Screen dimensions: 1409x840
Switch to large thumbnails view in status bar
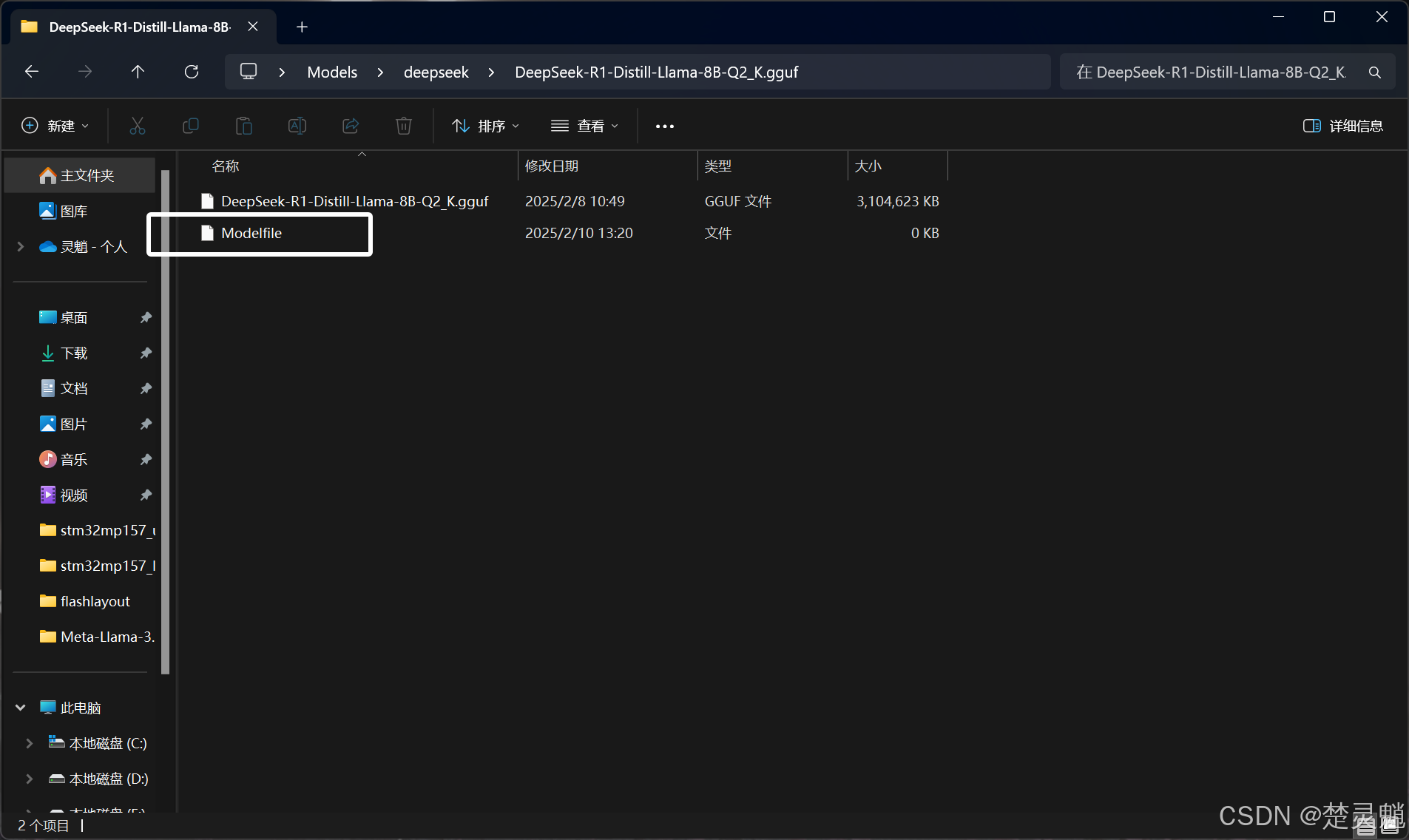click(1390, 825)
